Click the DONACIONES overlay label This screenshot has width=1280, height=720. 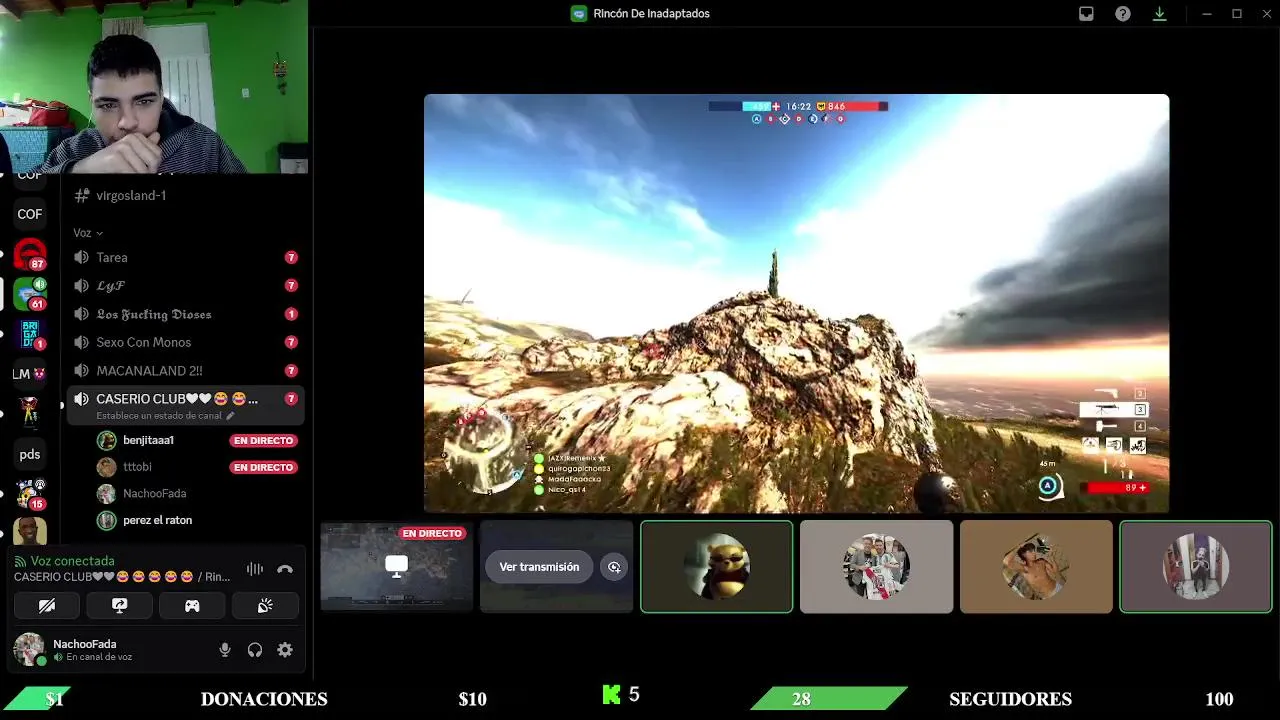click(264, 699)
